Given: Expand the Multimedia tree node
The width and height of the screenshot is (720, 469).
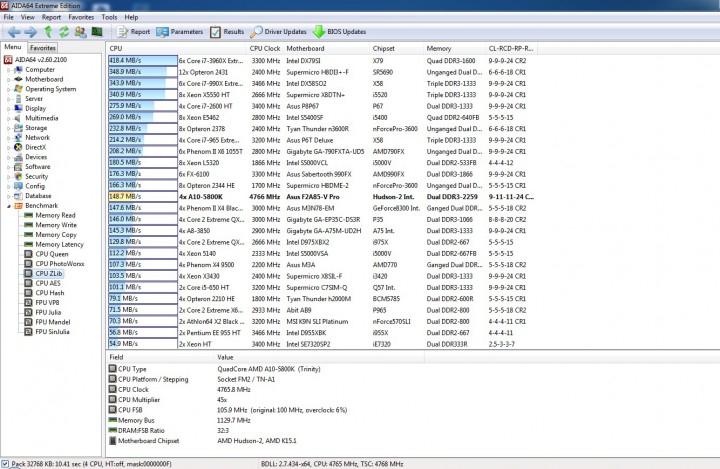Looking at the screenshot, I should pos(8,118).
